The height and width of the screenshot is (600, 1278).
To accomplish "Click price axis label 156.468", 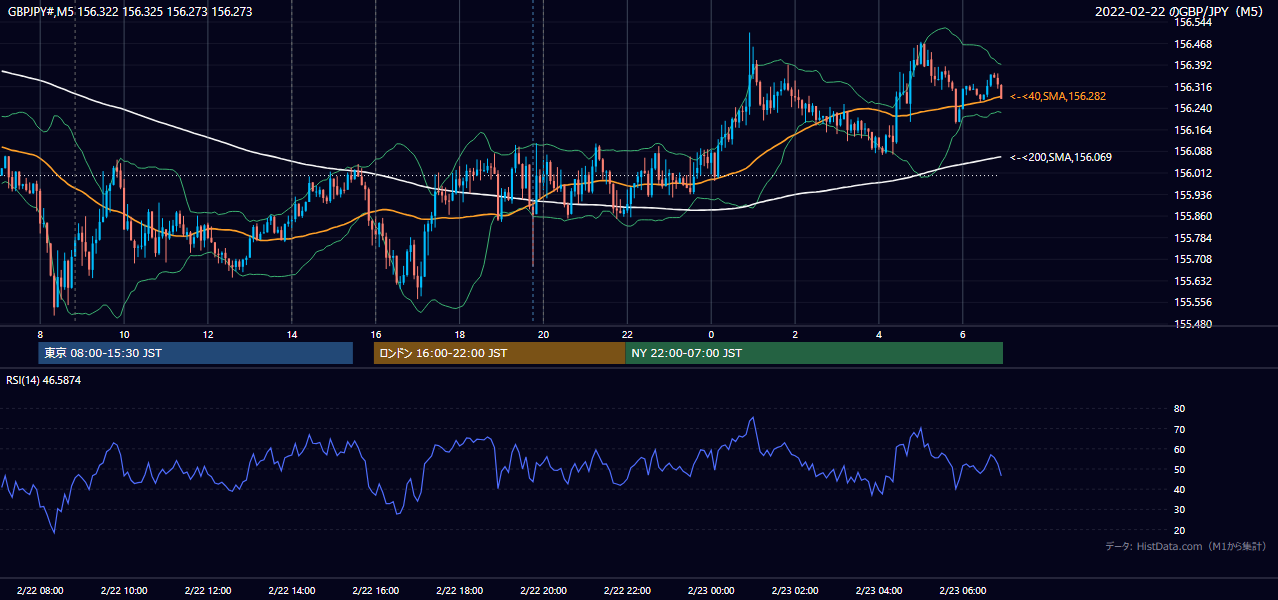I will pos(1192,44).
